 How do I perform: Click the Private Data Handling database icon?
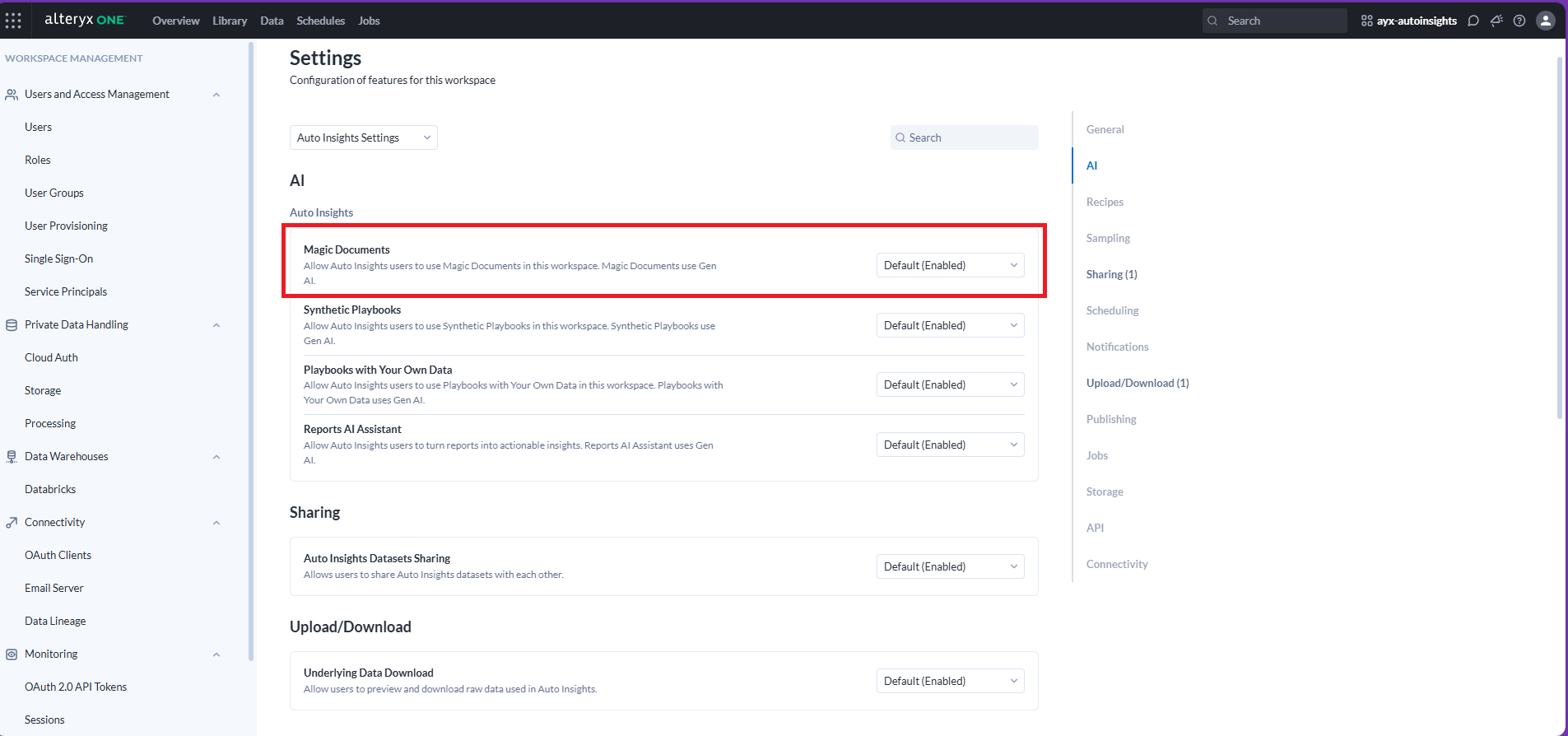pos(12,325)
